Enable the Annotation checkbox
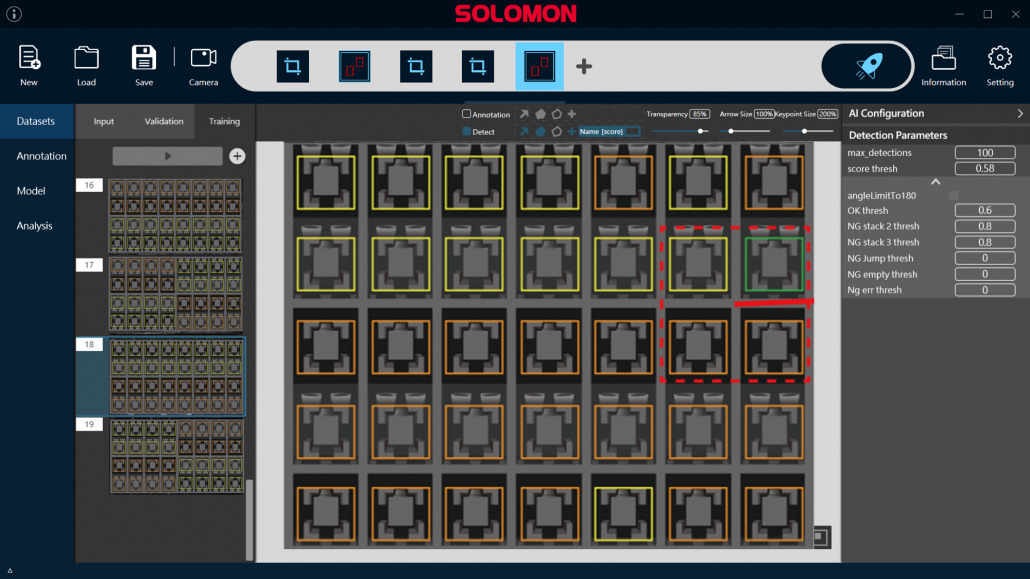The width and height of the screenshot is (1030, 579). tap(466, 114)
